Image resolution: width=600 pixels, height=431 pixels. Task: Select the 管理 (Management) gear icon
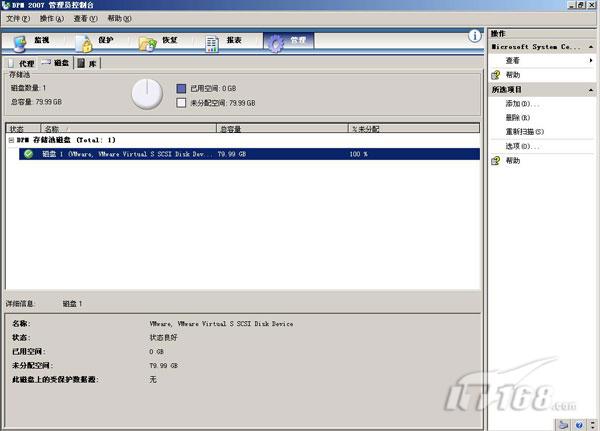pyautogui.click(x=276, y=43)
